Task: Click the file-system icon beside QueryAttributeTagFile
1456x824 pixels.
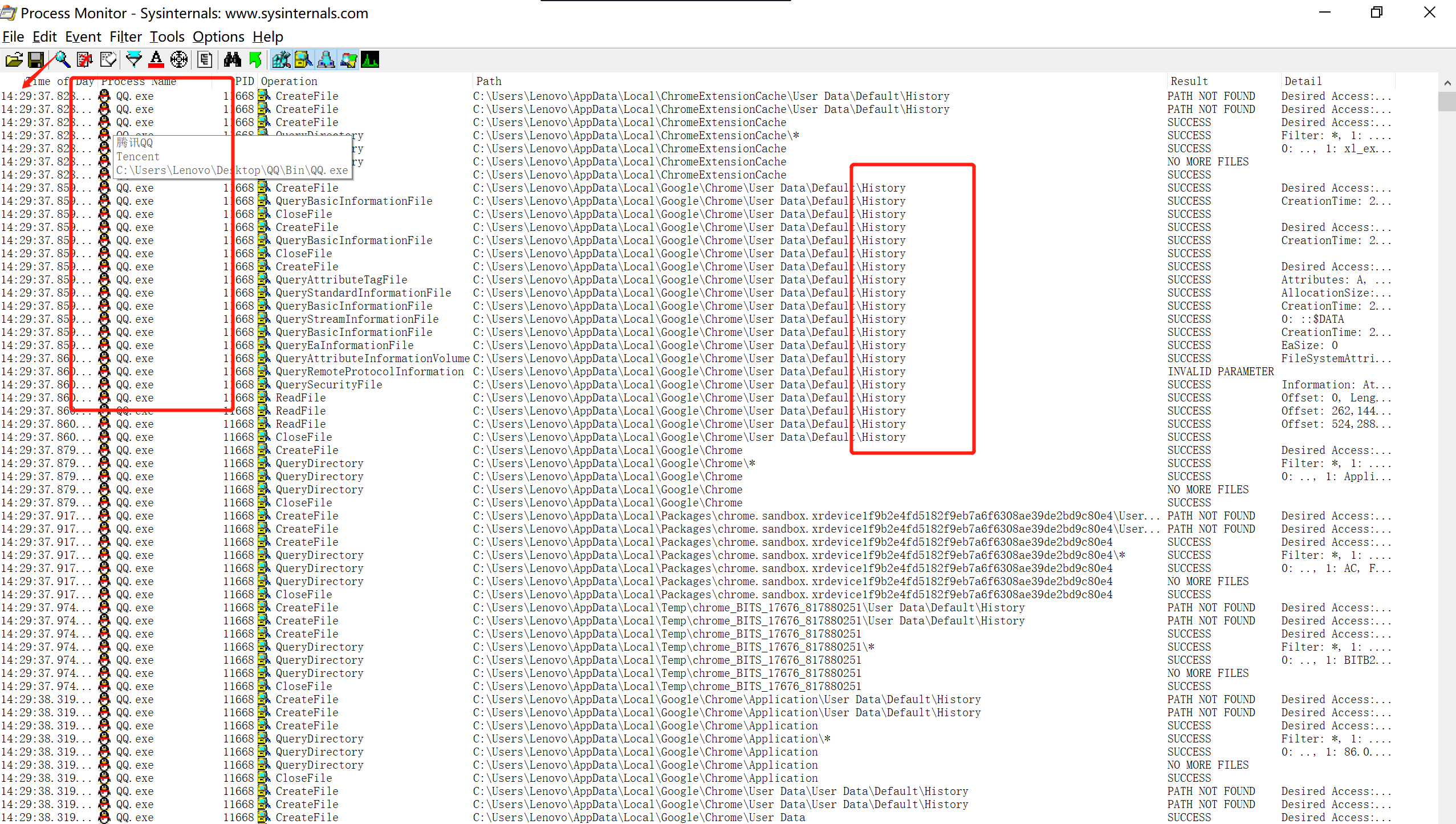Action: click(x=263, y=279)
